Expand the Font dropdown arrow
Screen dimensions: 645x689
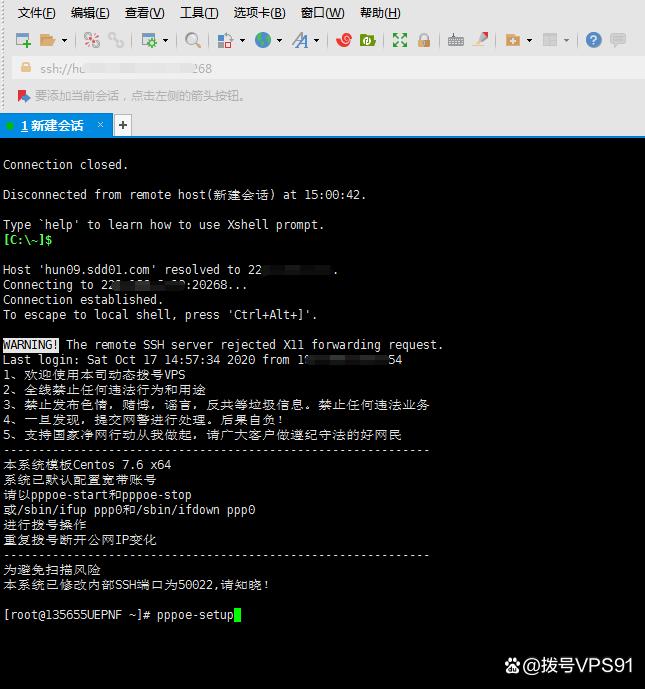(x=317, y=41)
